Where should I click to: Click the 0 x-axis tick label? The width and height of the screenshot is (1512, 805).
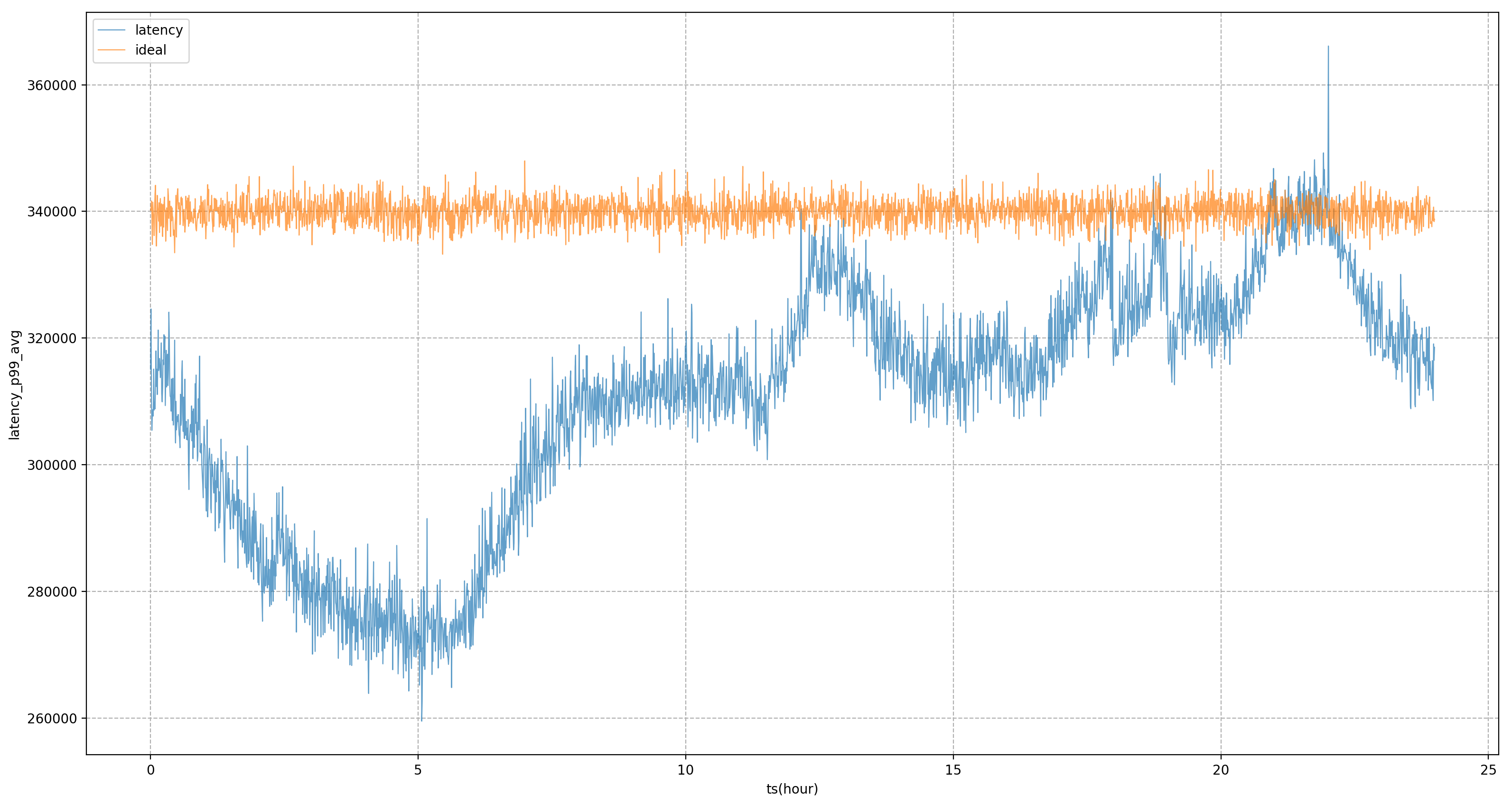point(151,770)
